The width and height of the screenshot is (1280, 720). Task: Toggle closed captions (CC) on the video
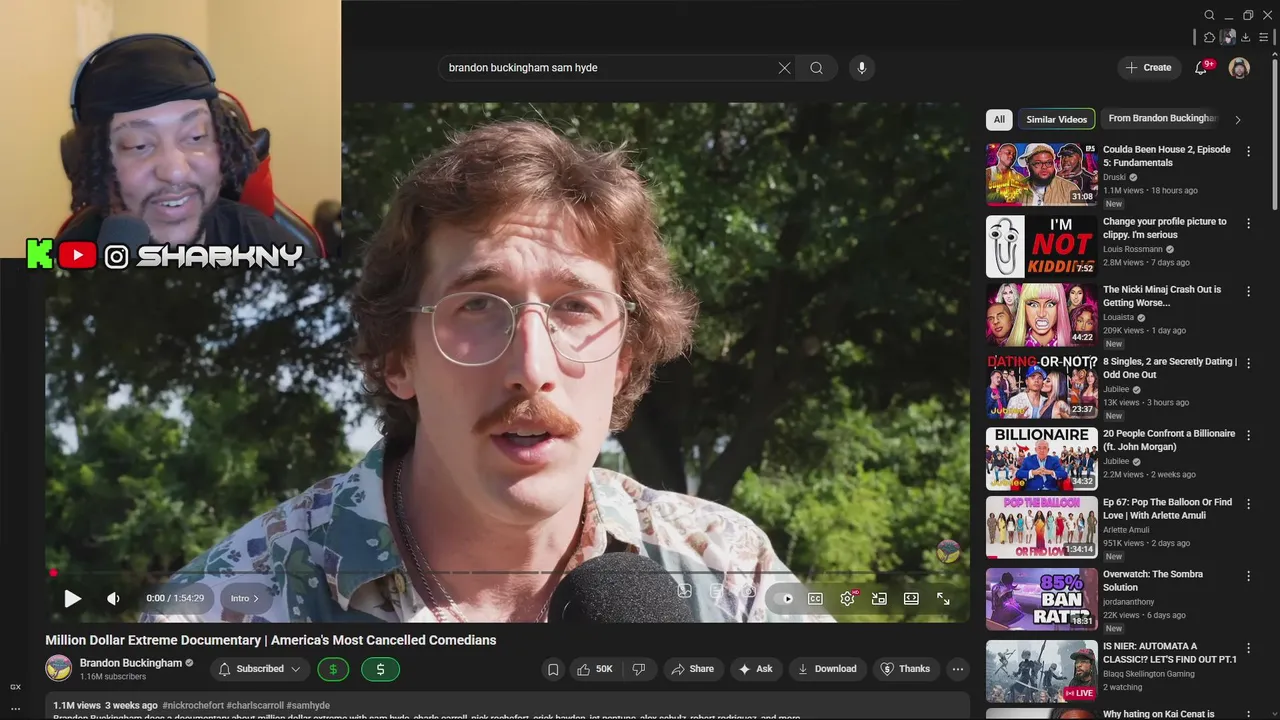[x=815, y=598]
